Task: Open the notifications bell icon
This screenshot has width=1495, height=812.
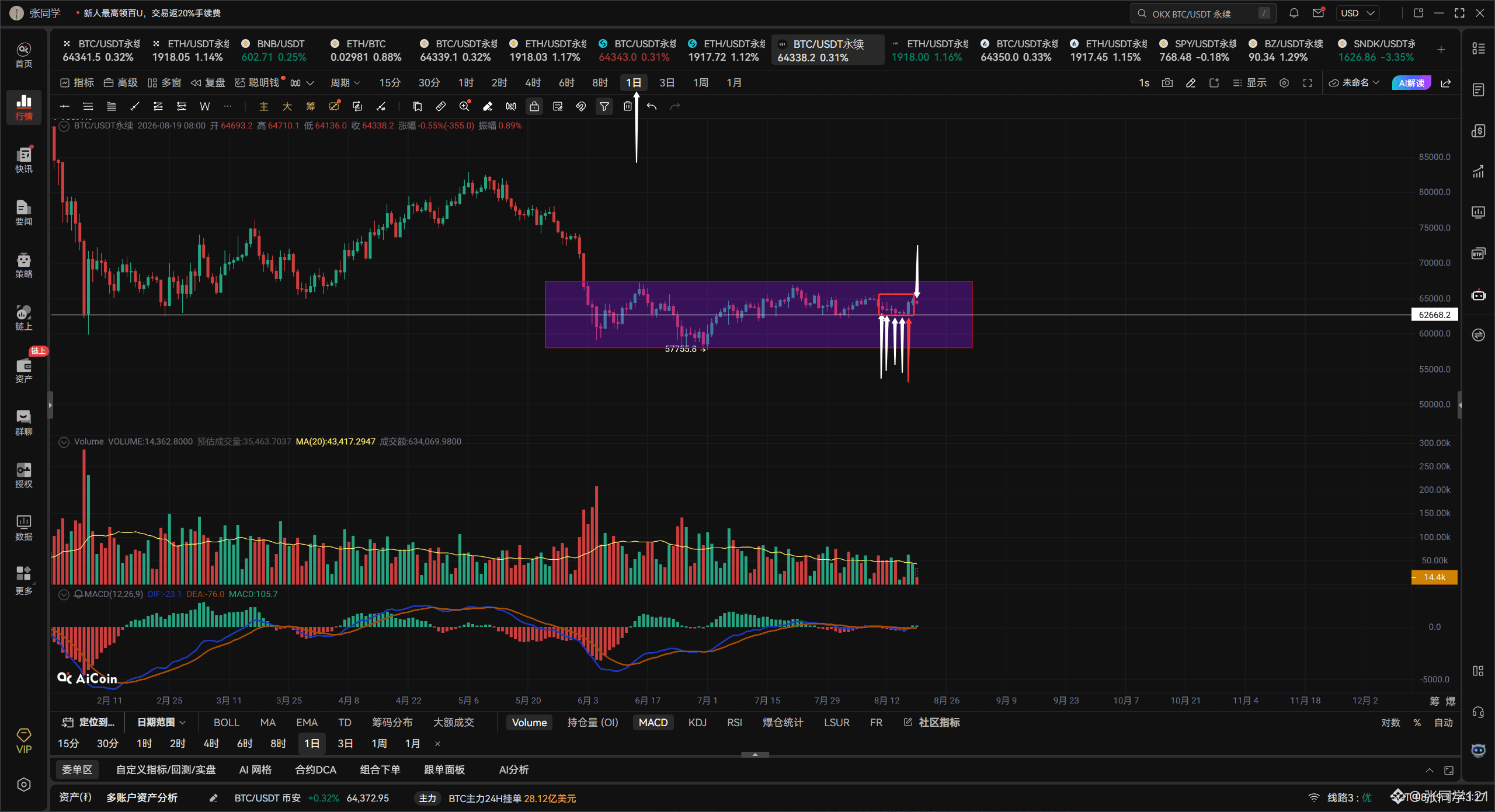Action: 1294,13
